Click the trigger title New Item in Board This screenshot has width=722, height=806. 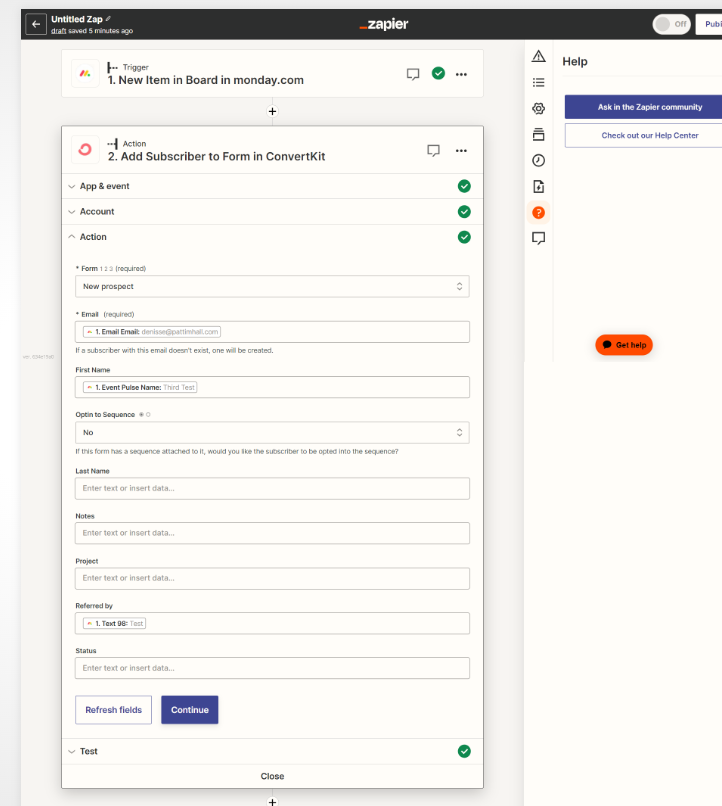pos(206,80)
